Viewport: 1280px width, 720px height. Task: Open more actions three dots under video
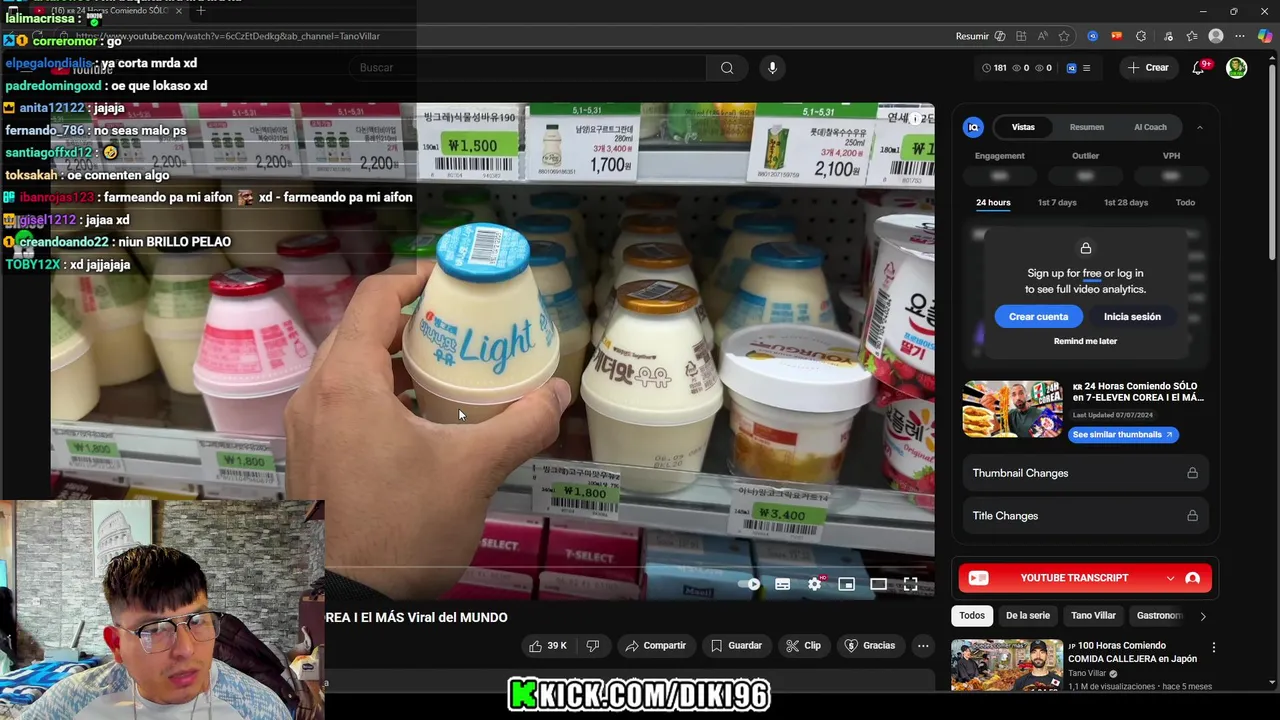[x=923, y=646]
